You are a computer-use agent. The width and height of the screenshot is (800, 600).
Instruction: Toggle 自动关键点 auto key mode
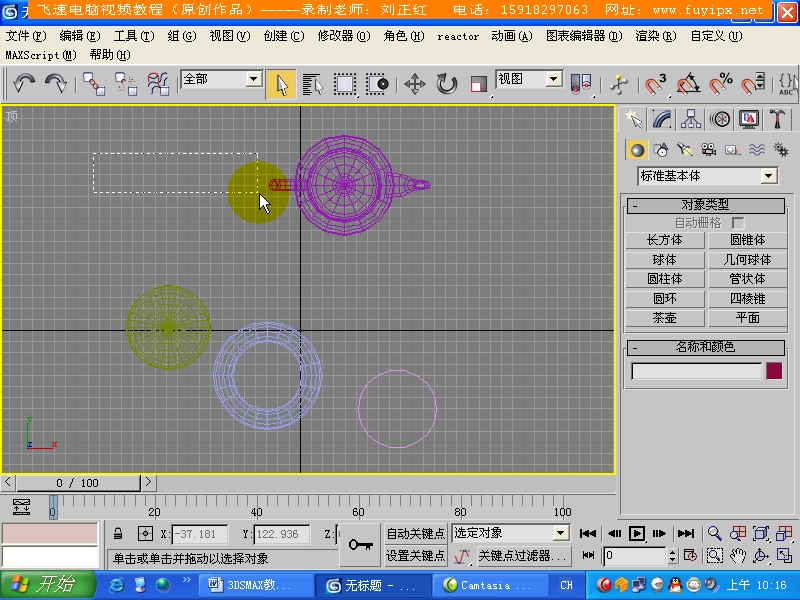click(x=416, y=534)
